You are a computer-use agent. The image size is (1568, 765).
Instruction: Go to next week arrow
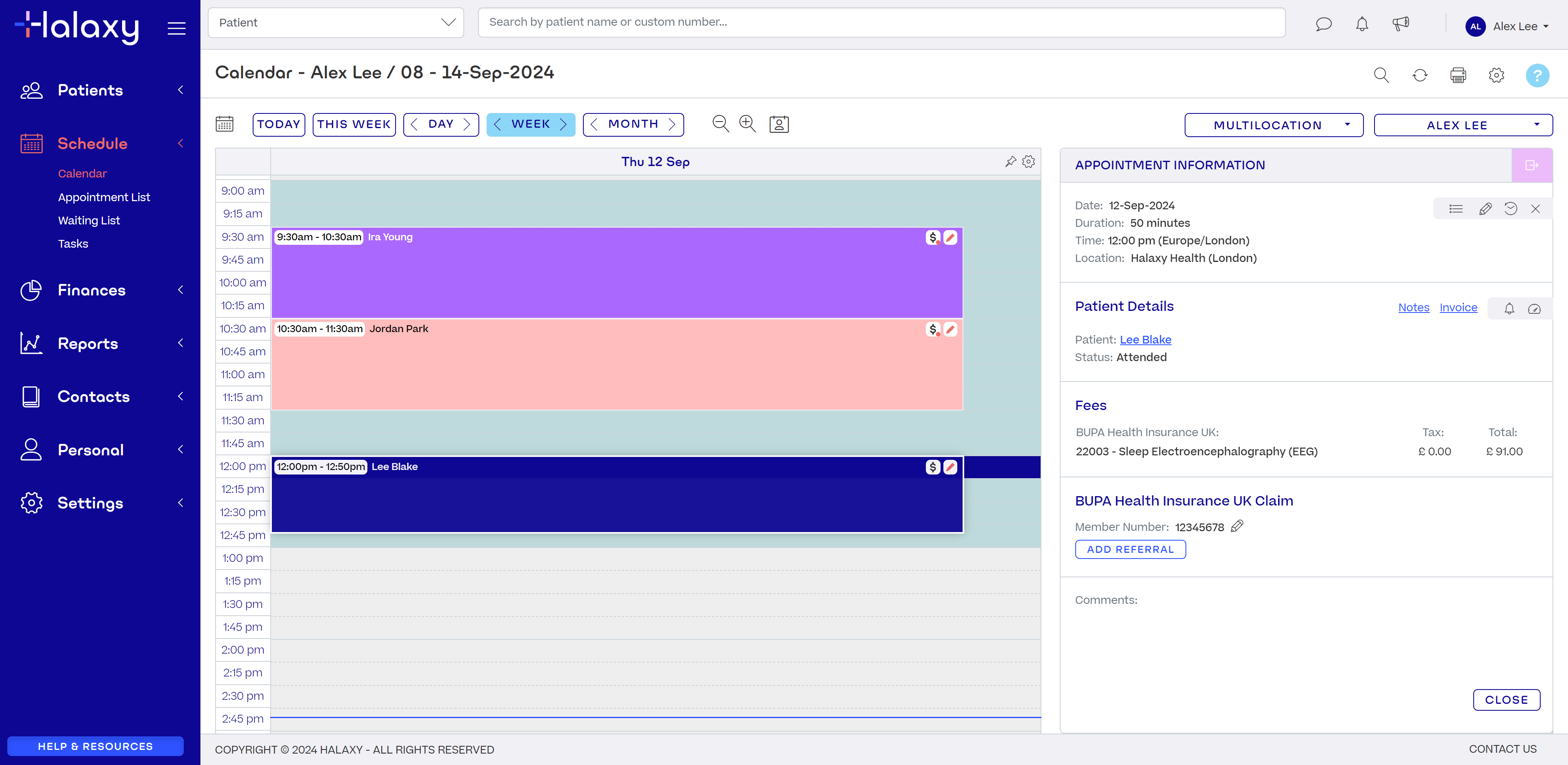(x=563, y=124)
